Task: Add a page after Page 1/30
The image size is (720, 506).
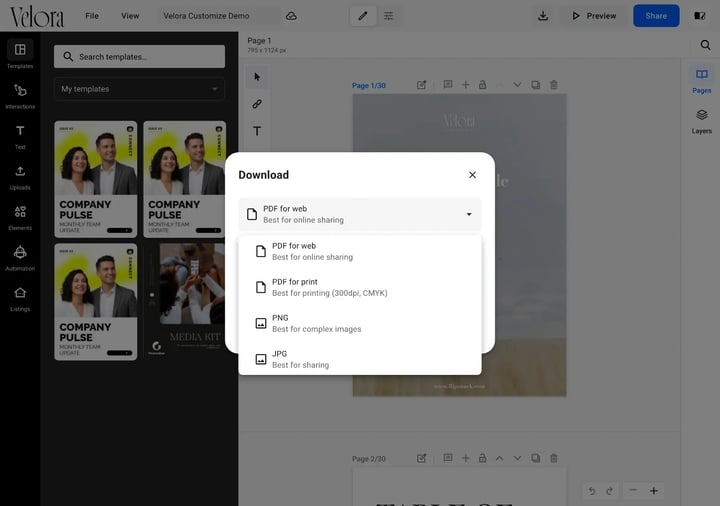Action: (466, 85)
